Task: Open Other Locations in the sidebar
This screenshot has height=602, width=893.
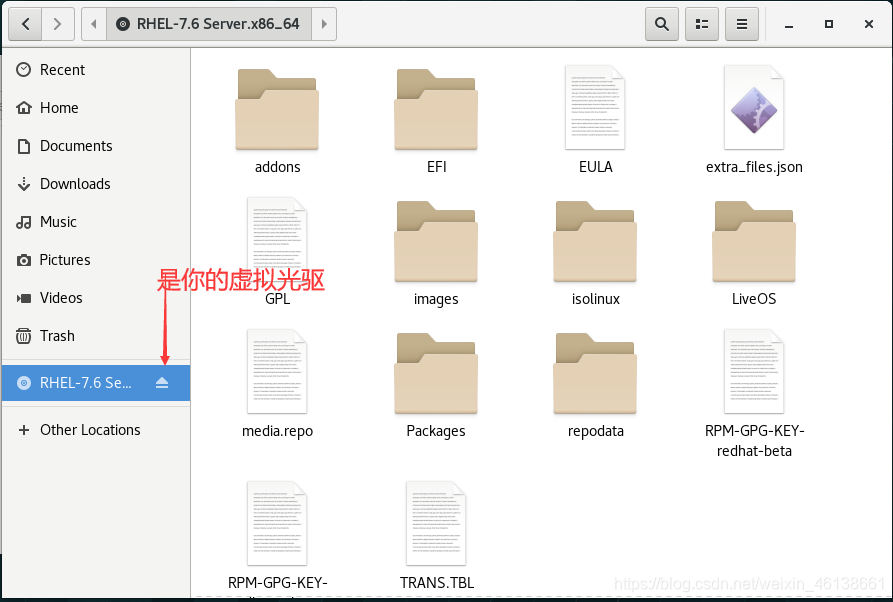Action: pos(96,430)
